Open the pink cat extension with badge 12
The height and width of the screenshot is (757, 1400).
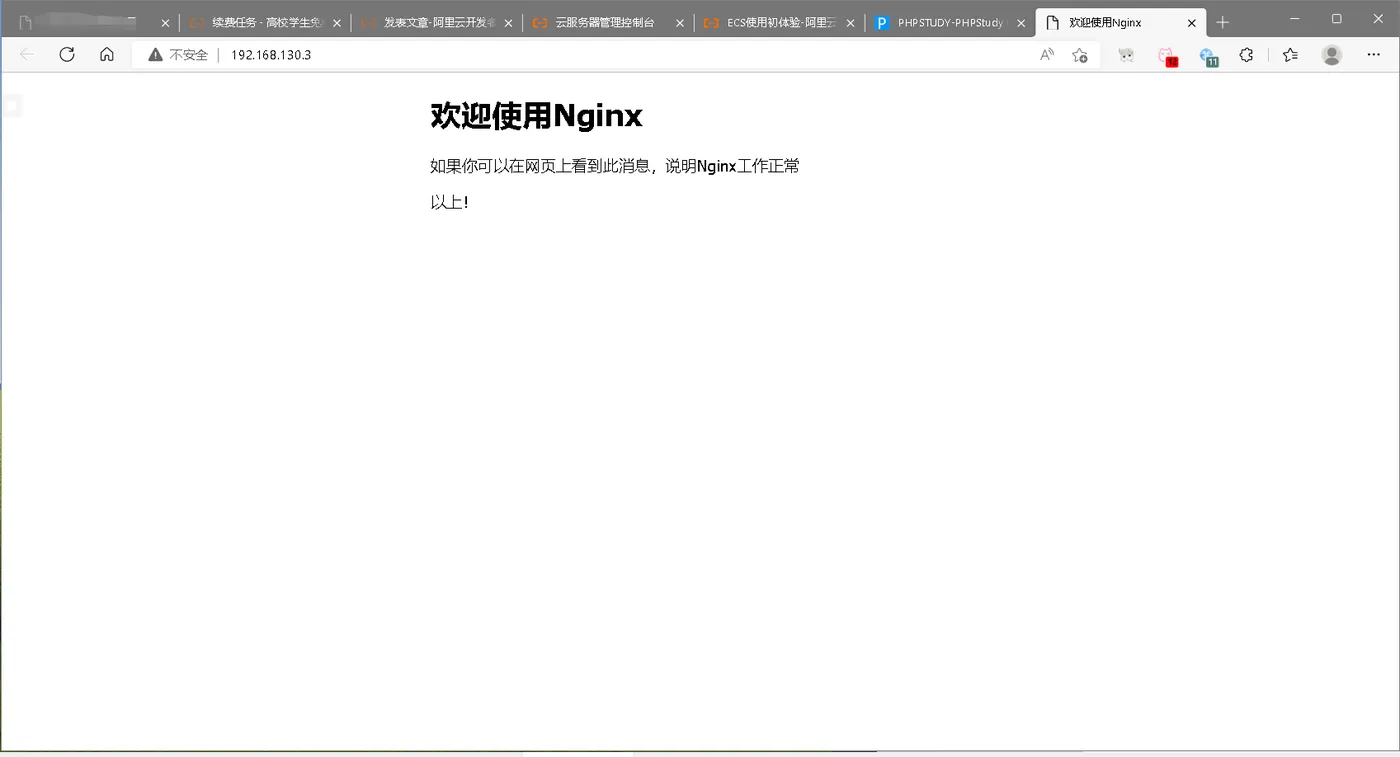point(1167,56)
